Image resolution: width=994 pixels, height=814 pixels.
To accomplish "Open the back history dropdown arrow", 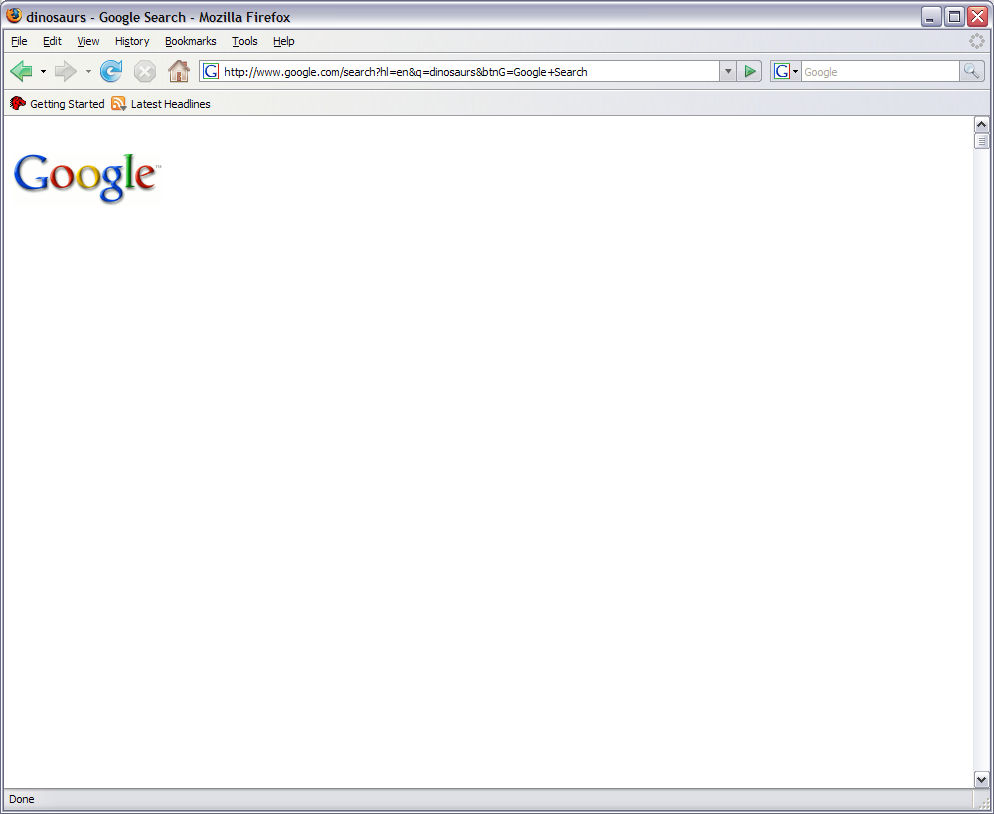I will (43, 72).
